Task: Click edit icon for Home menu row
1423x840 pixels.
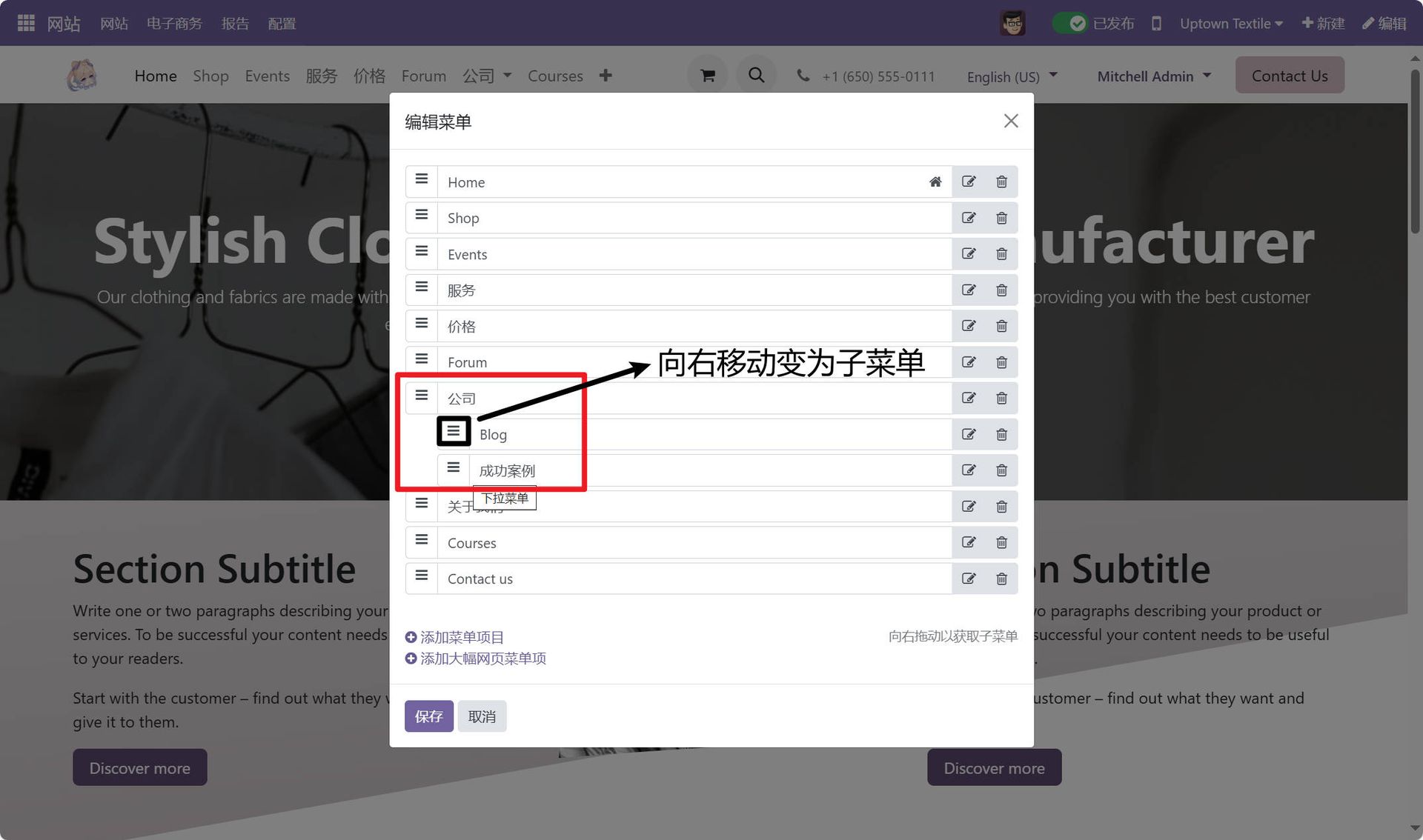Action: [969, 181]
